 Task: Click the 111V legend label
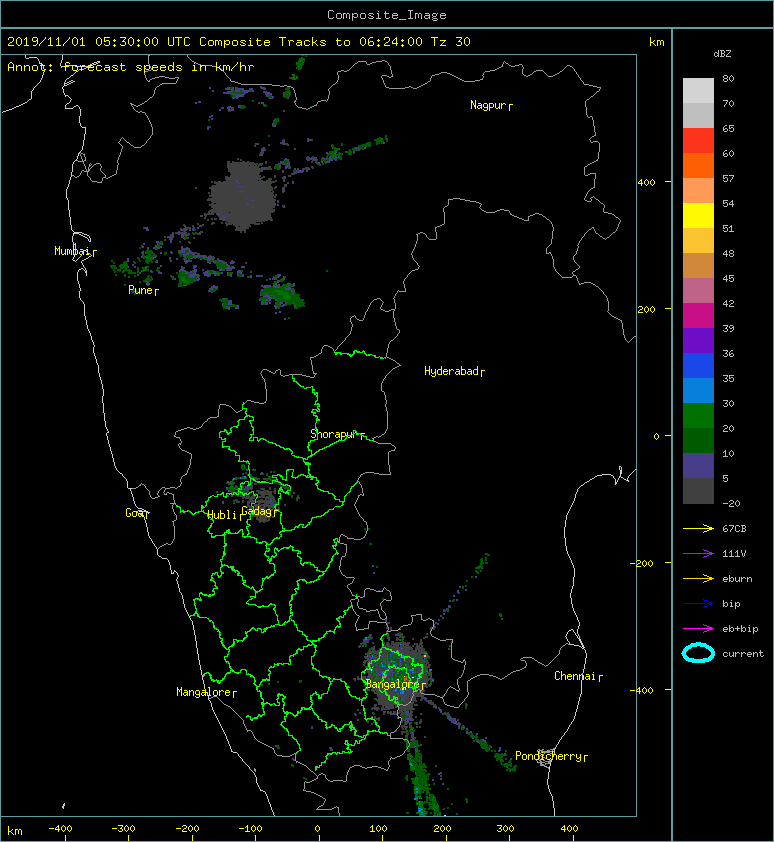734,554
